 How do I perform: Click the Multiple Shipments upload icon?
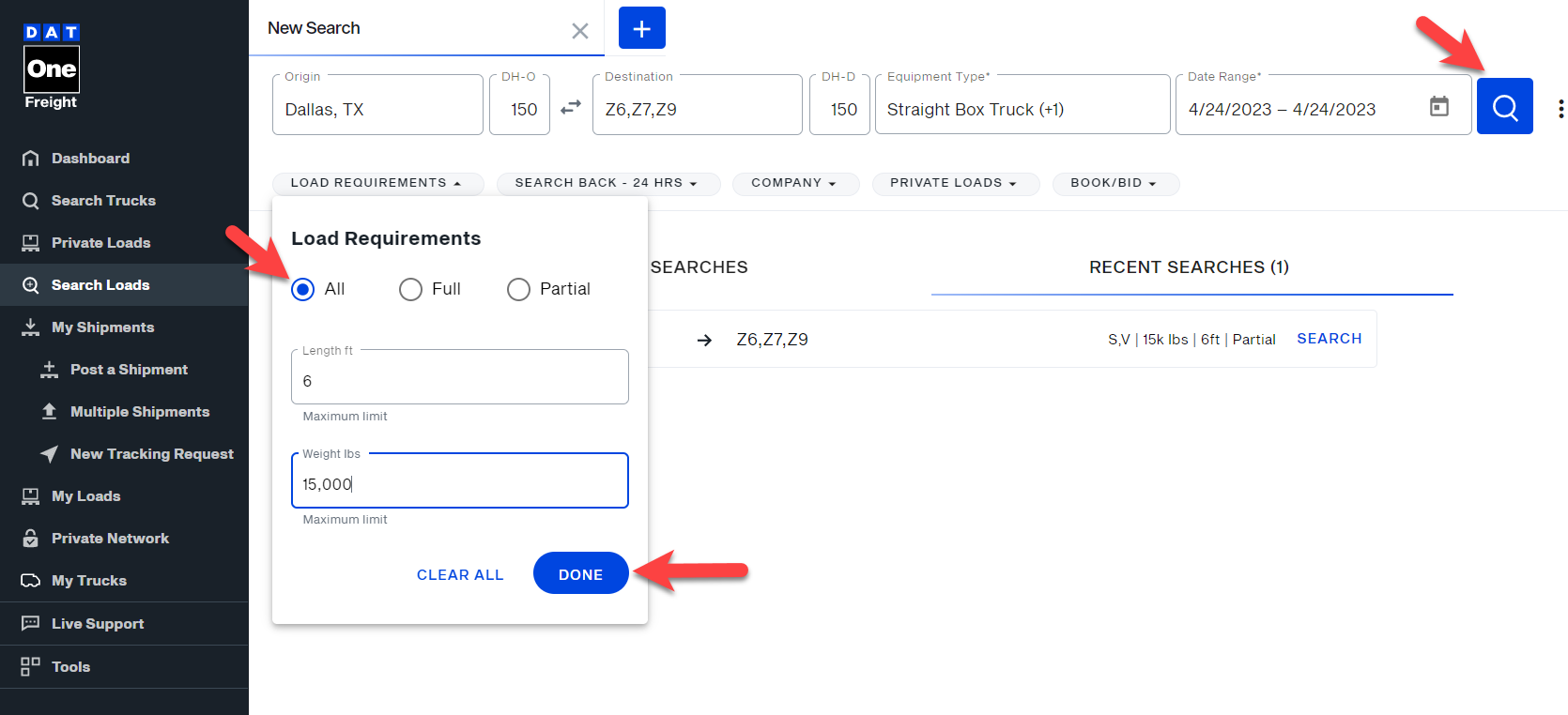click(x=50, y=411)
